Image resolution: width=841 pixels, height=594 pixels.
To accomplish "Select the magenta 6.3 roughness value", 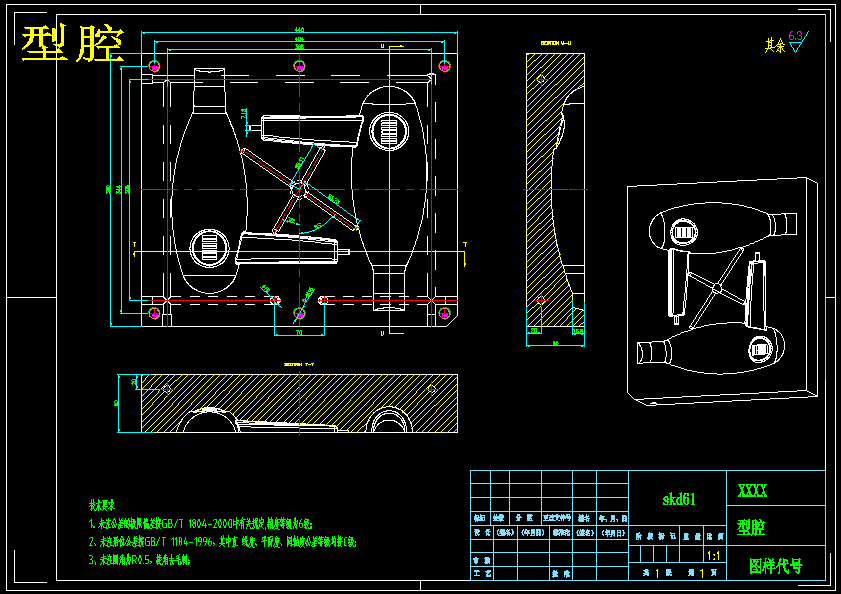I will (x=795, y=36).
